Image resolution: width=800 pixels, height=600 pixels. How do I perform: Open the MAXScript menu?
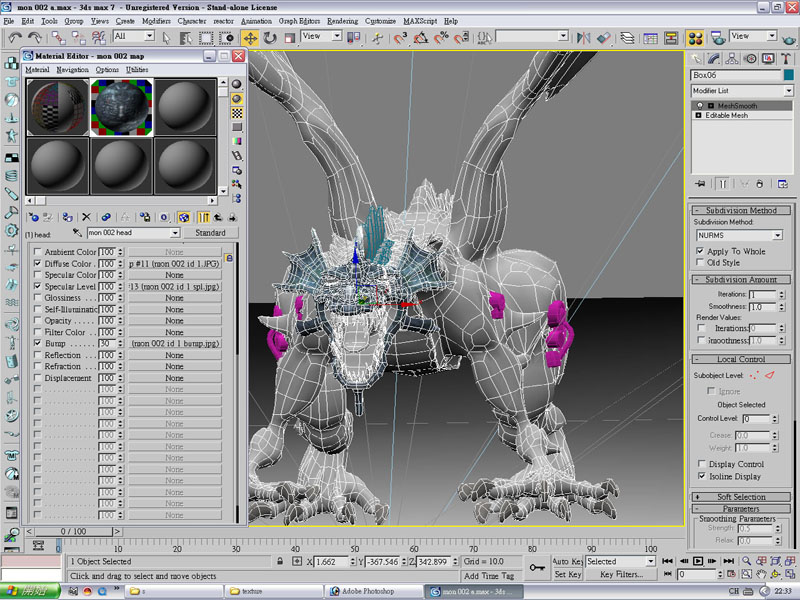(420, 21)
